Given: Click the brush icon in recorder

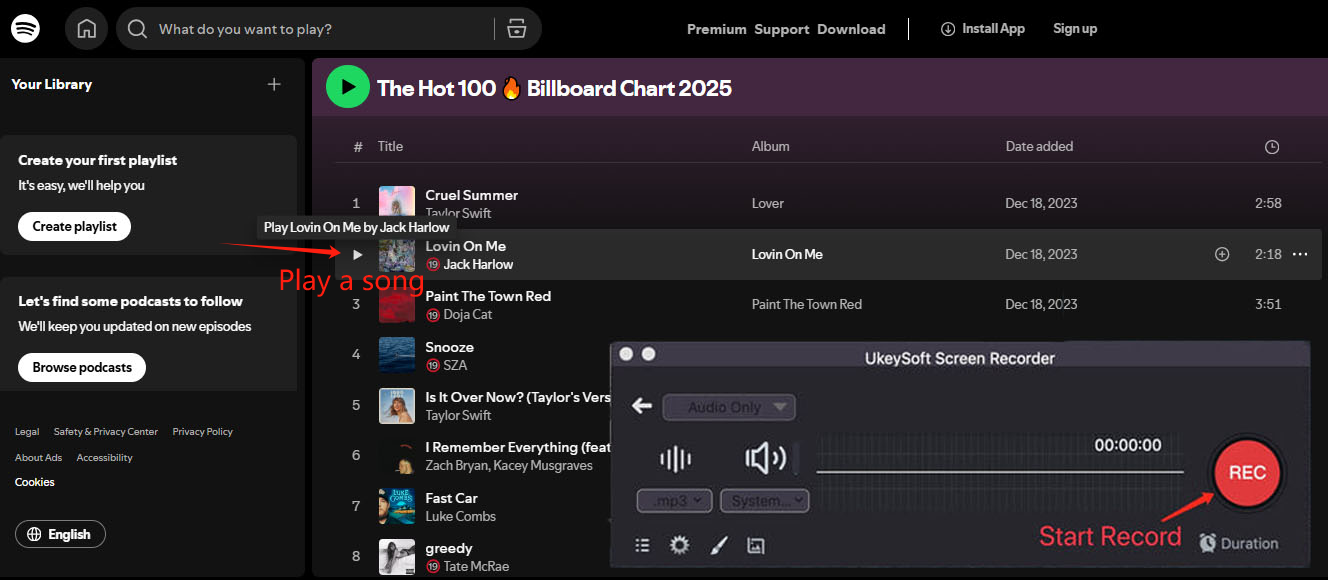Looking at the screenshot, I should (718, 545).
